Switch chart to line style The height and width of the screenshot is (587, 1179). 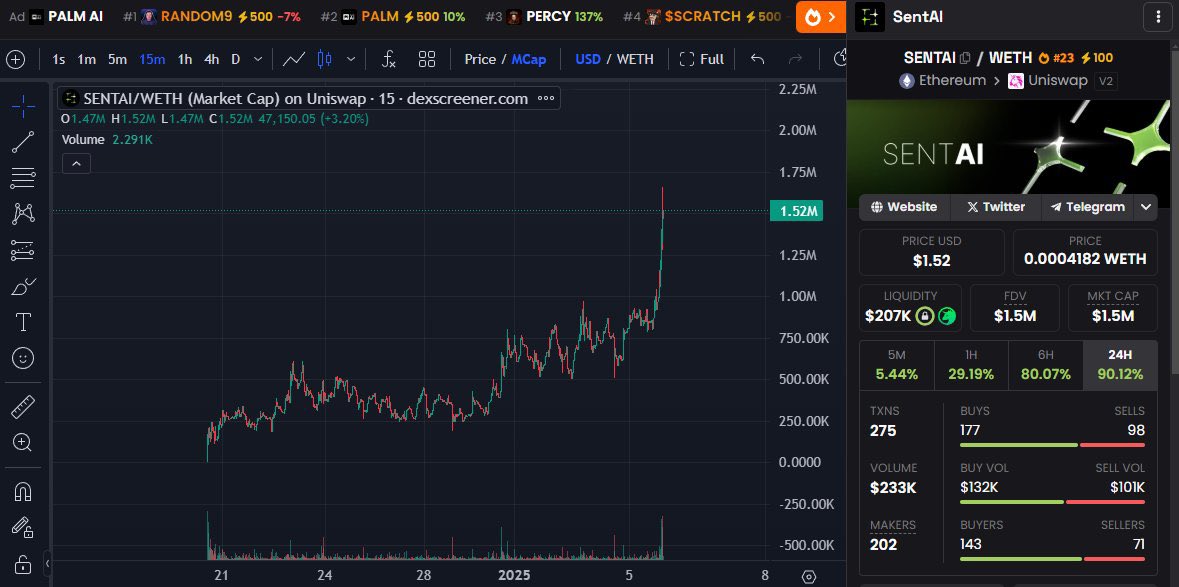pos(293,59)
